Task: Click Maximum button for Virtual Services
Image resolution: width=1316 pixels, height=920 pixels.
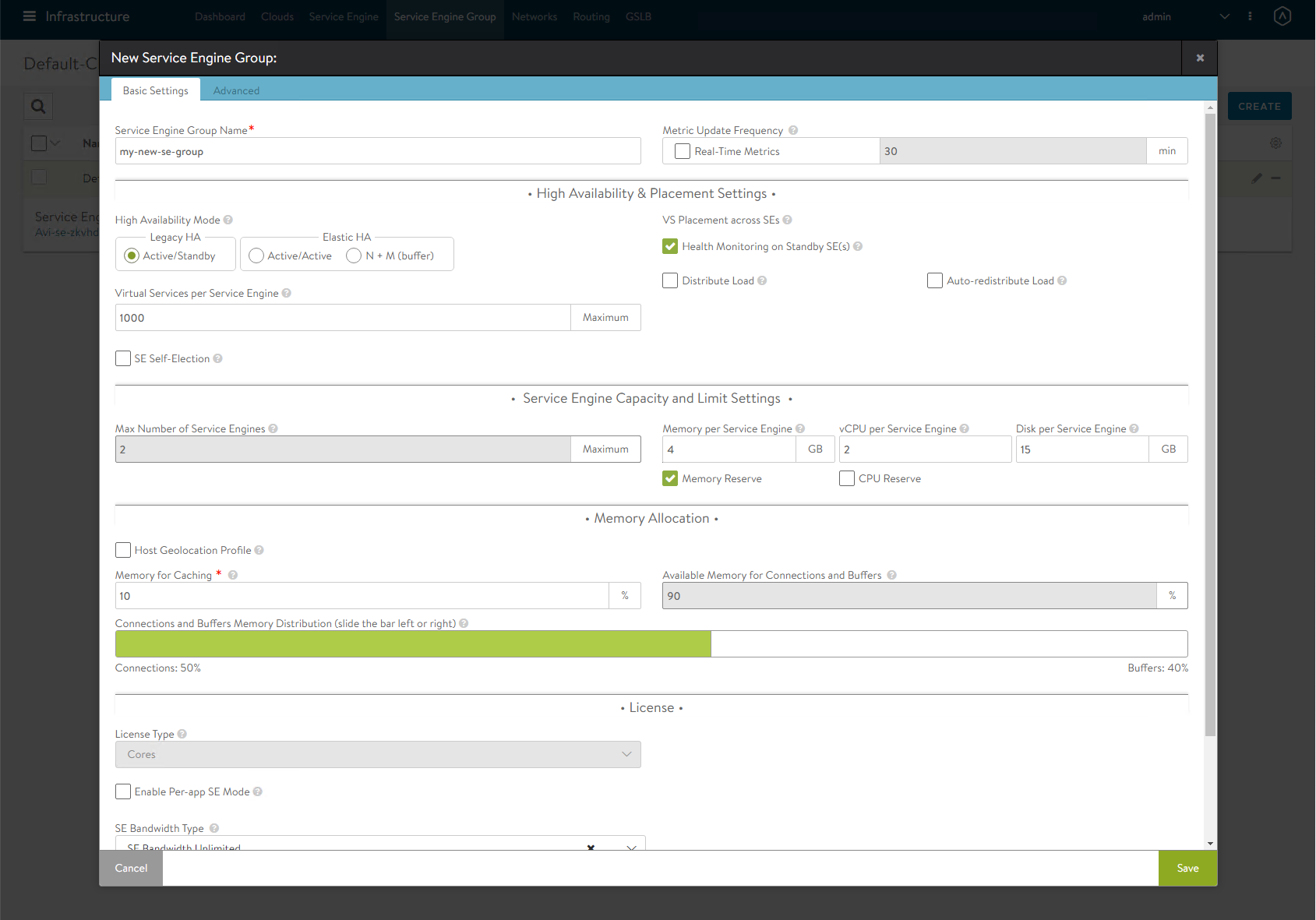Action: pyautogui.click(x=605, y=317)
